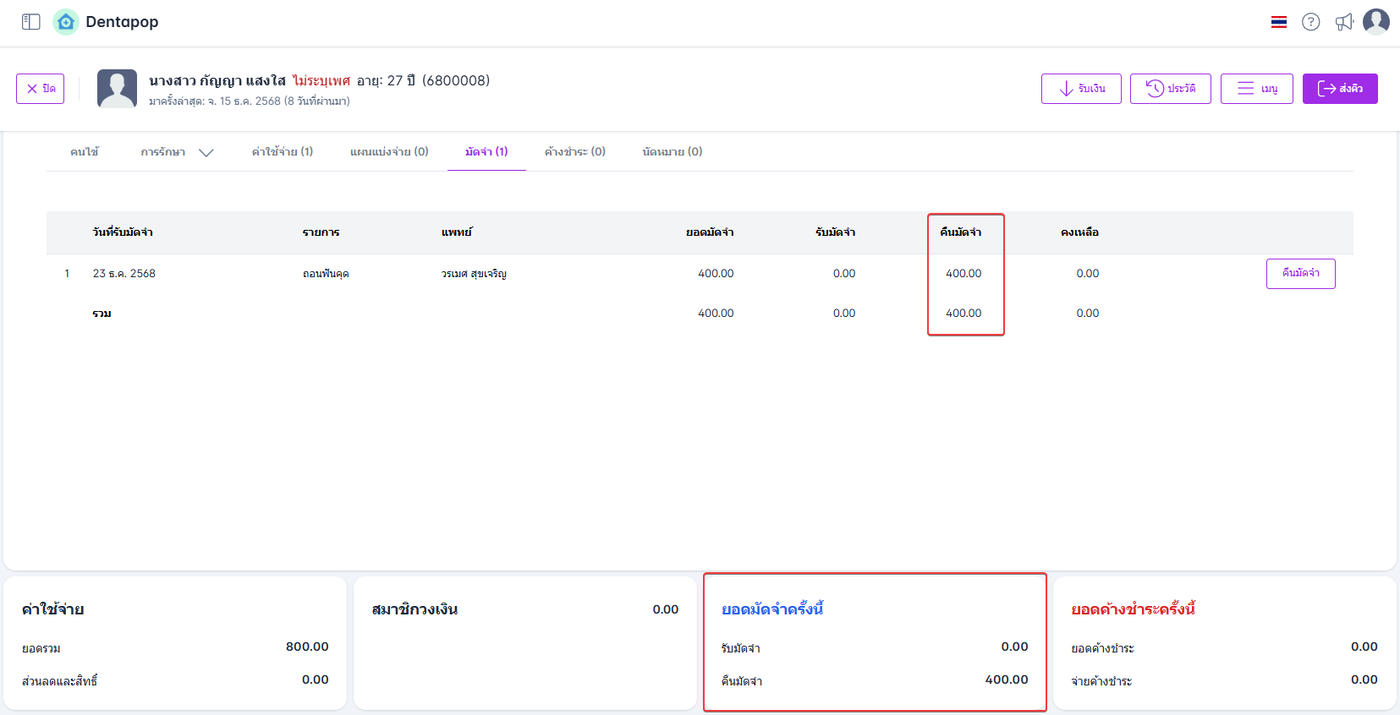Click the ส่งตัว transfer button
The image size is (1400, 715).
(1340, 89)
